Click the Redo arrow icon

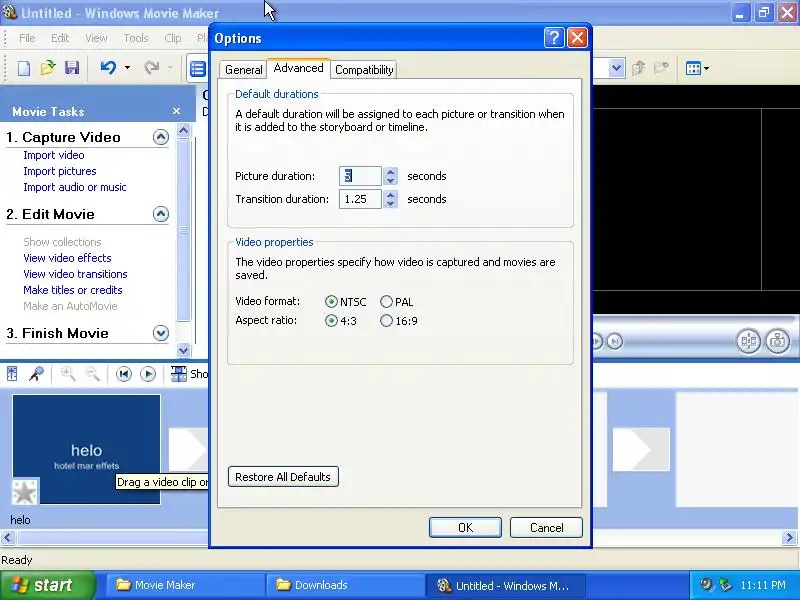point(152,67)
